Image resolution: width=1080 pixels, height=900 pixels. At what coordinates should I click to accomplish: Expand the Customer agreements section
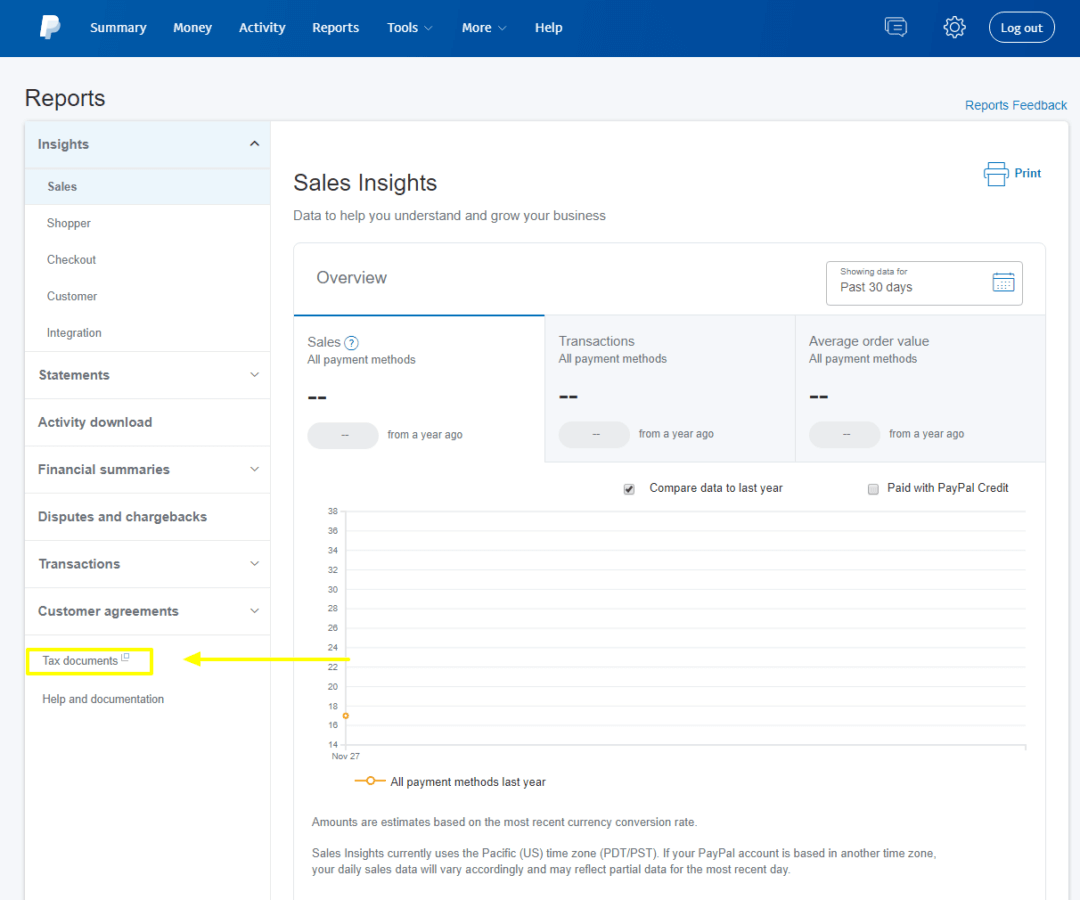click(x=147, y=611)
